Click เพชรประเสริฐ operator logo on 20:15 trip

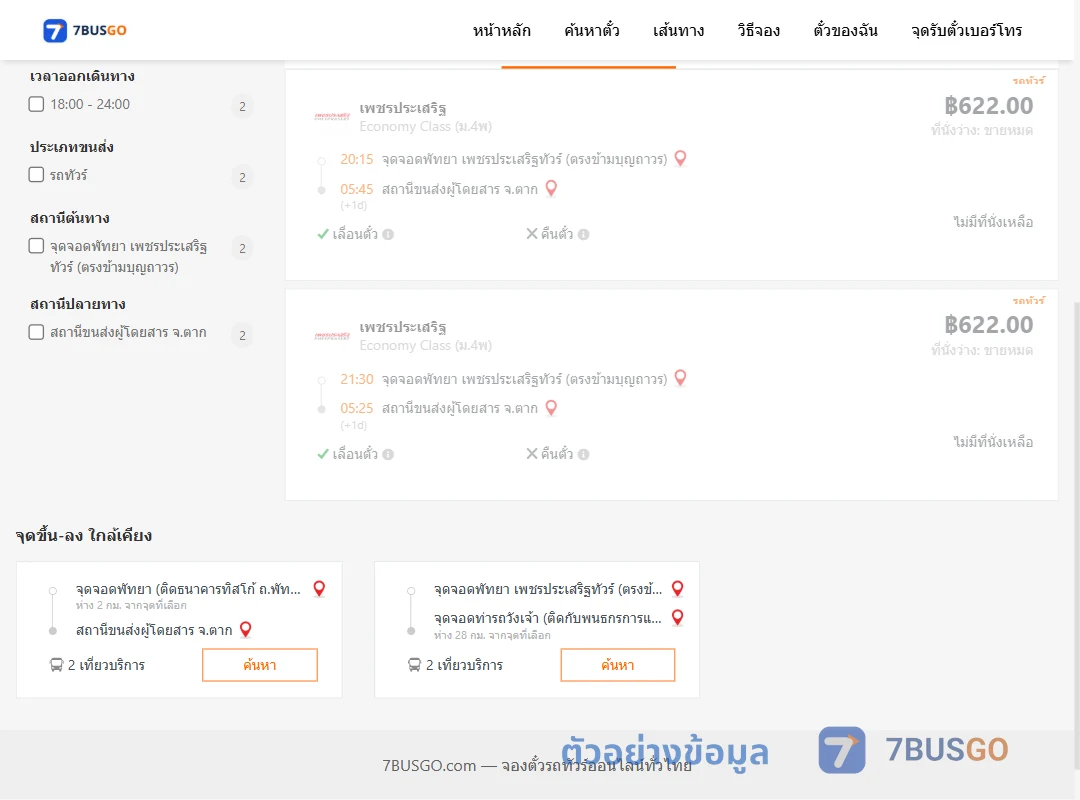coord(332,116)
